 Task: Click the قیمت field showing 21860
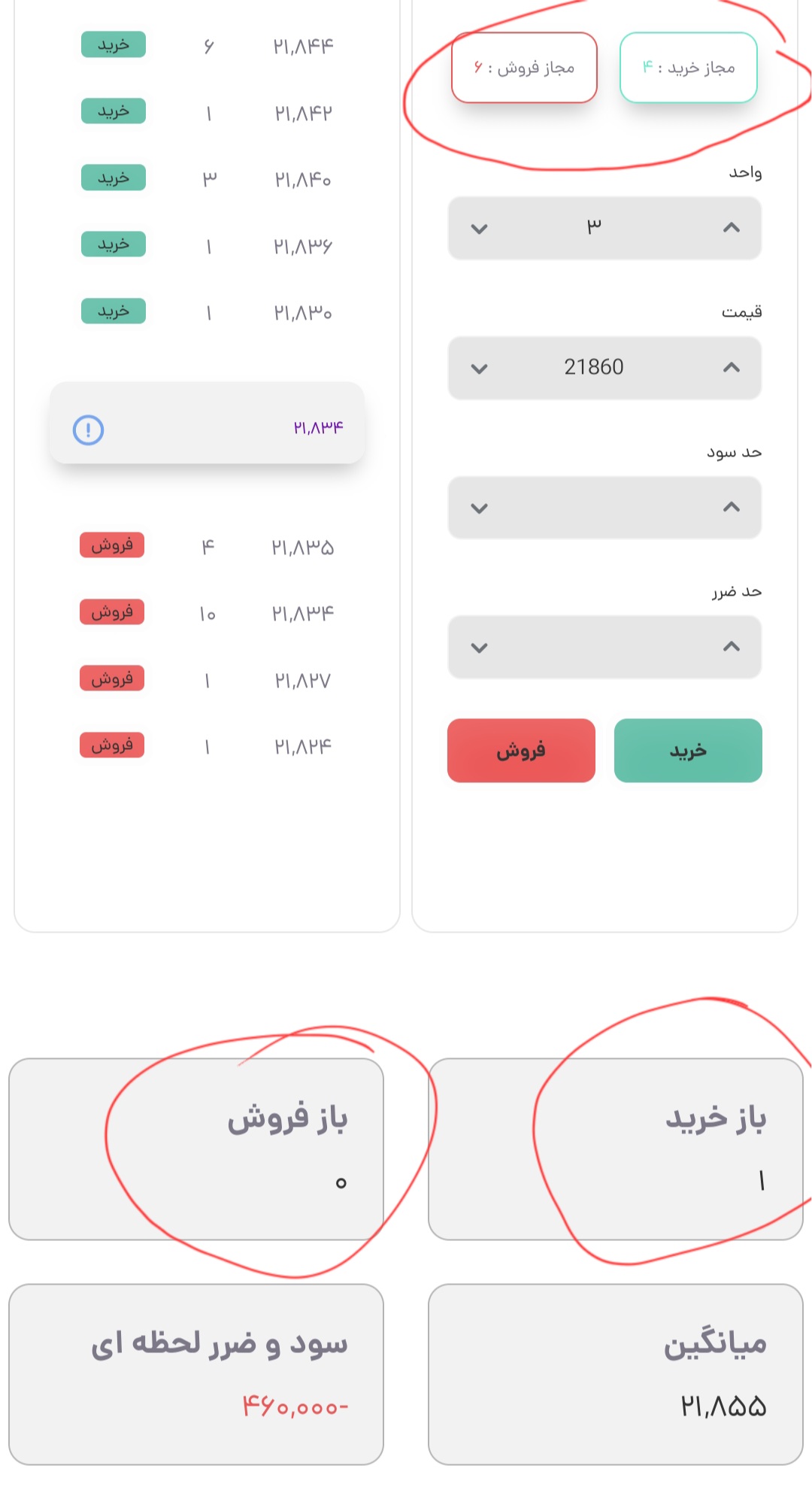tap(594, 368)
